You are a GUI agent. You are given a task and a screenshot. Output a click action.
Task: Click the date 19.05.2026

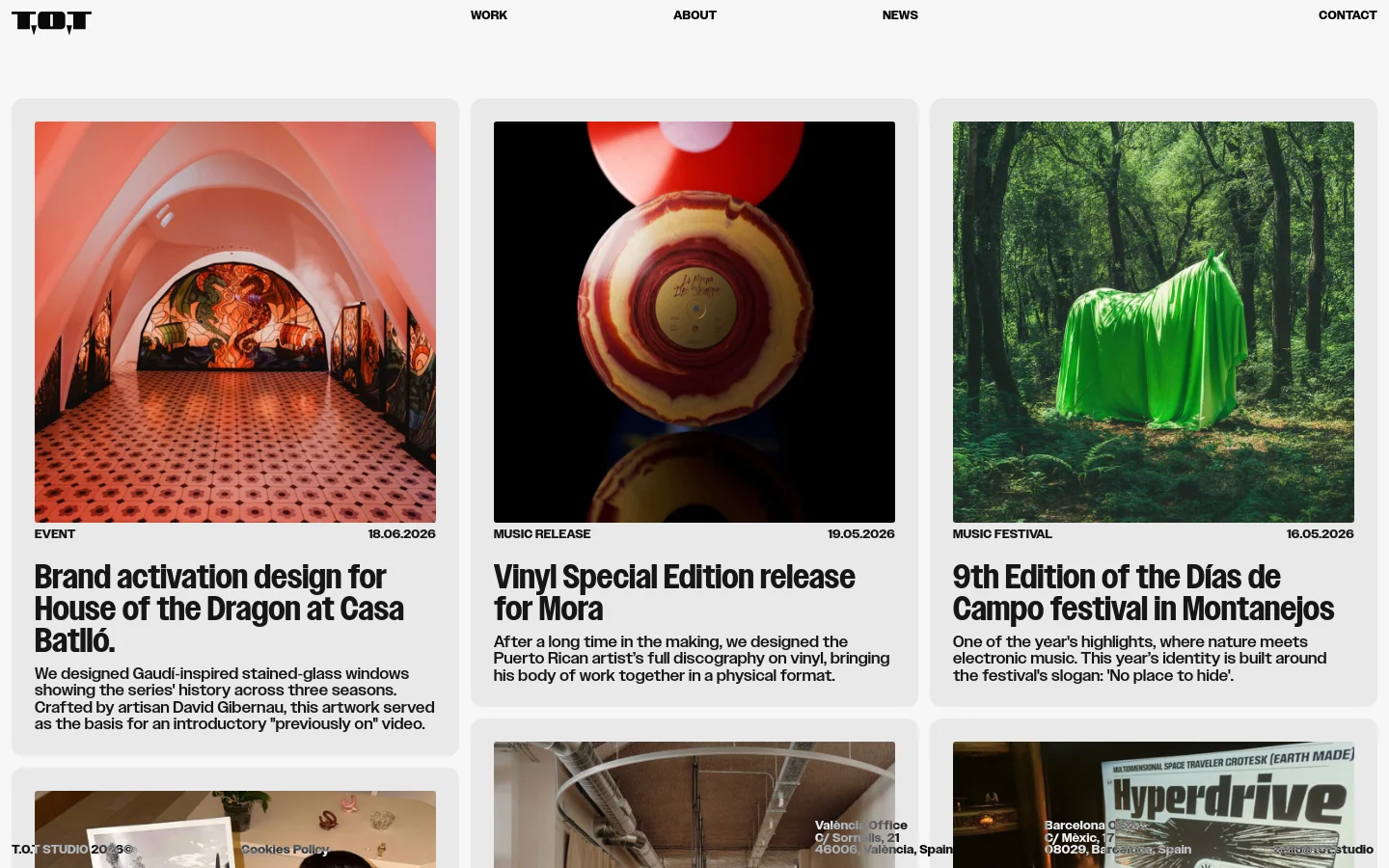[x=860, y=533]
